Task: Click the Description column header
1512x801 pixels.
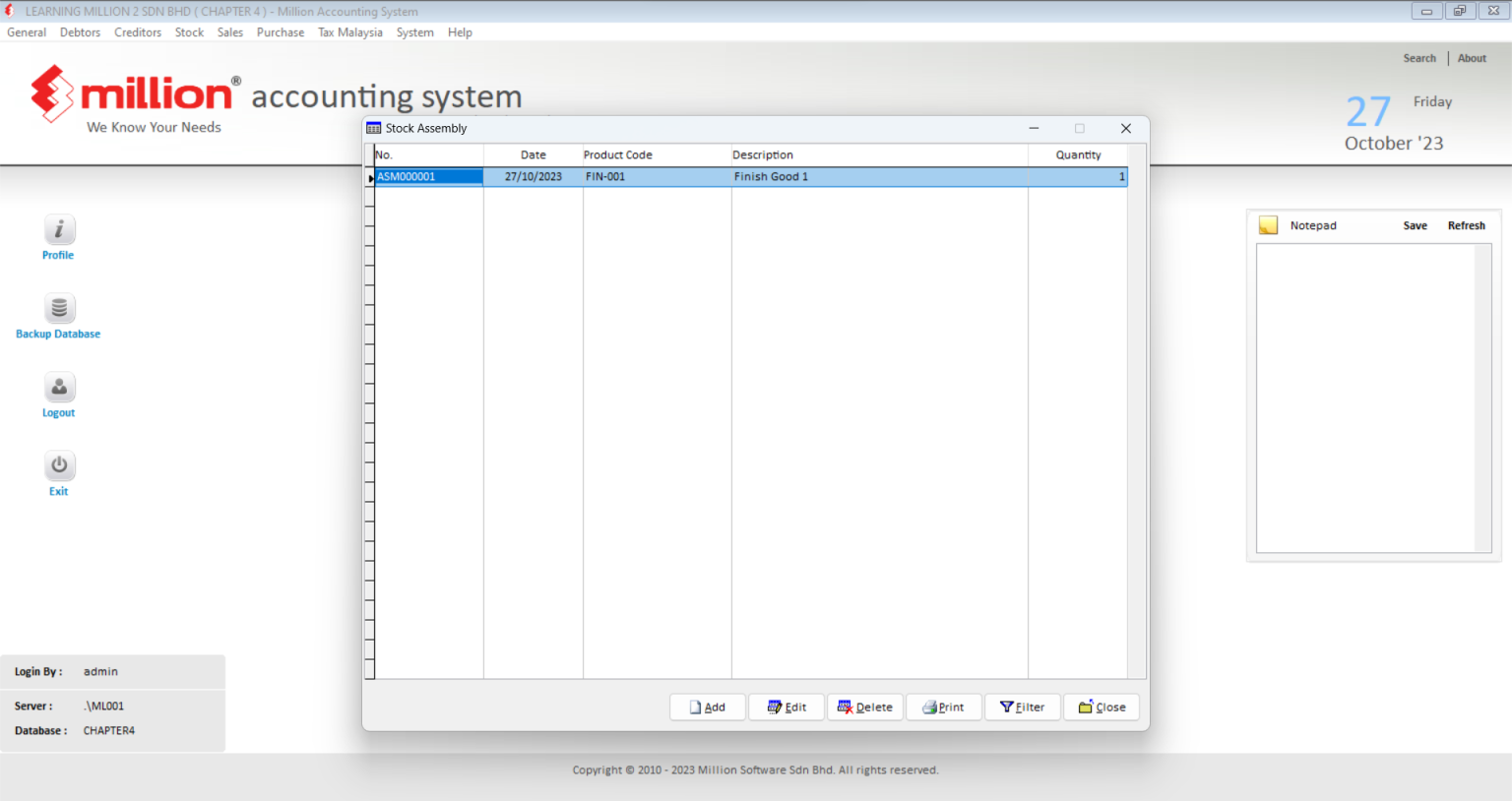Action: [880, 154]
